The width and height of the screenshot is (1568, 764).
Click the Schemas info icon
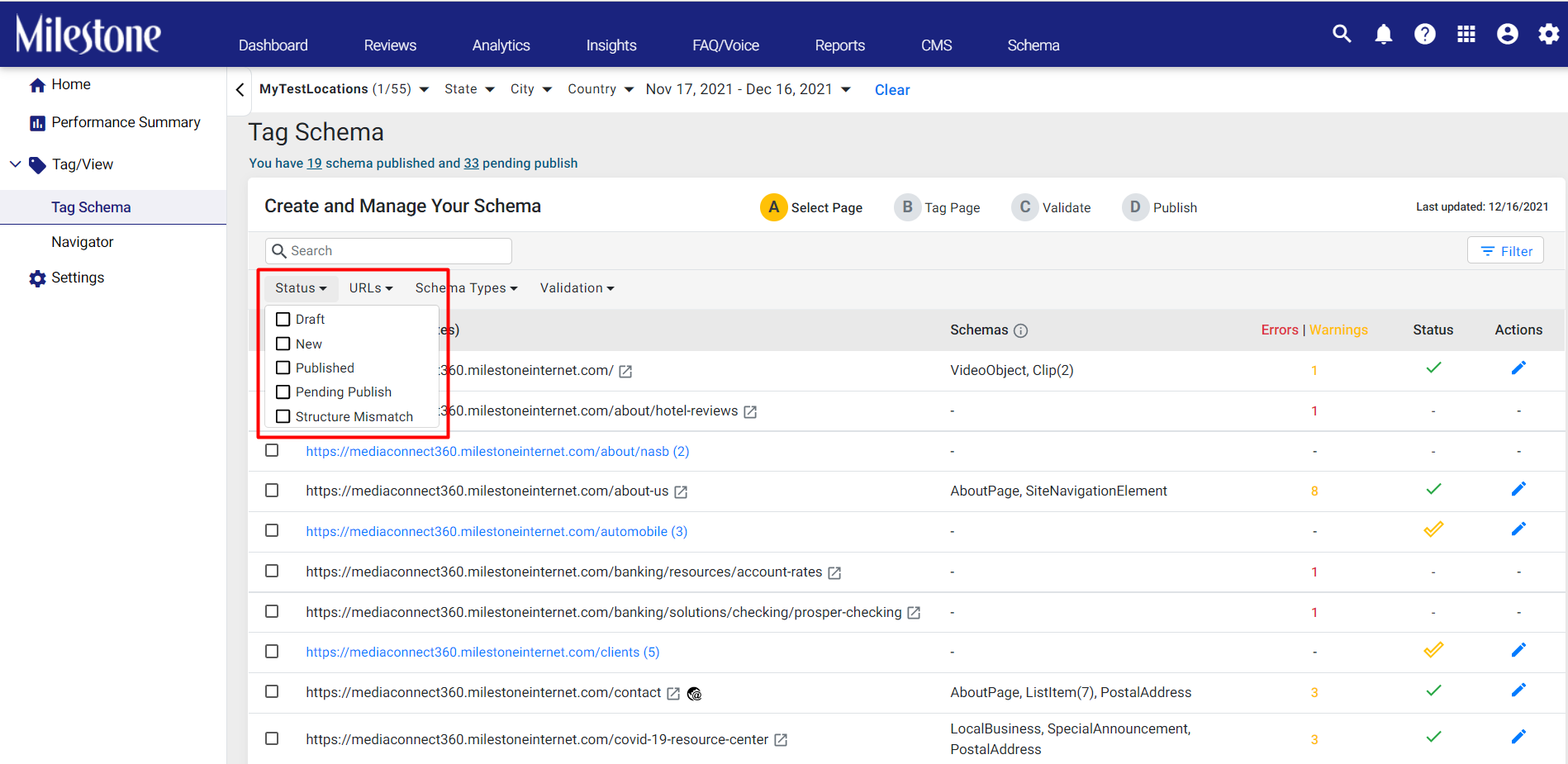(1021, 330)
